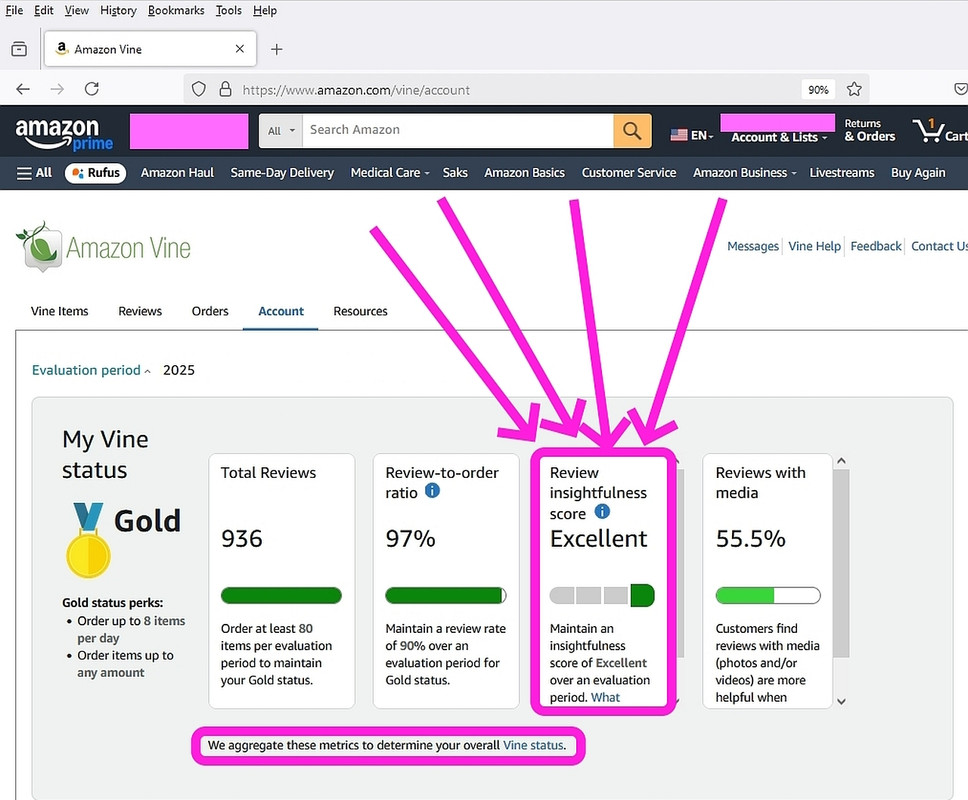The height and width of the screenshot is (800, 968).
Task: Close the Amazon Vine browser tab
Action: [240, 49]
